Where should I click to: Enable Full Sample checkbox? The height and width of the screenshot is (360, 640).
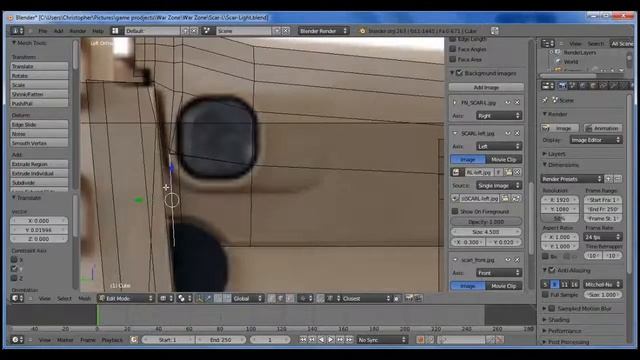pos(545,294)
